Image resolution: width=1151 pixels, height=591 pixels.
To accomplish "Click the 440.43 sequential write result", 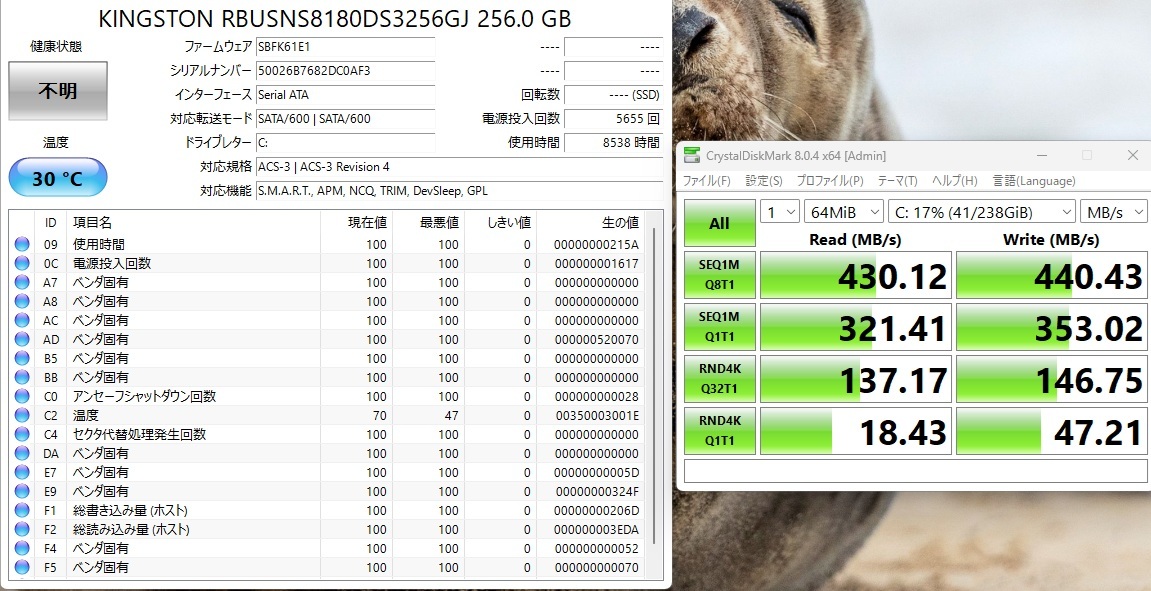I will (1052, 275).
